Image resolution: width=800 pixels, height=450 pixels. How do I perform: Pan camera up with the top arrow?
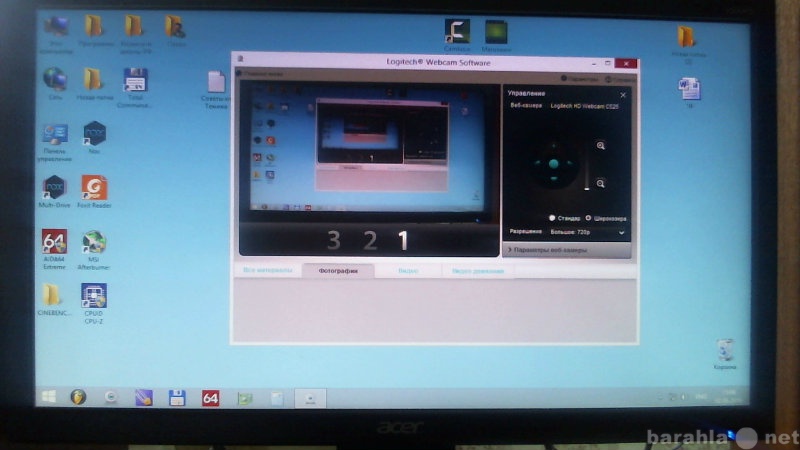click(554, 147)
